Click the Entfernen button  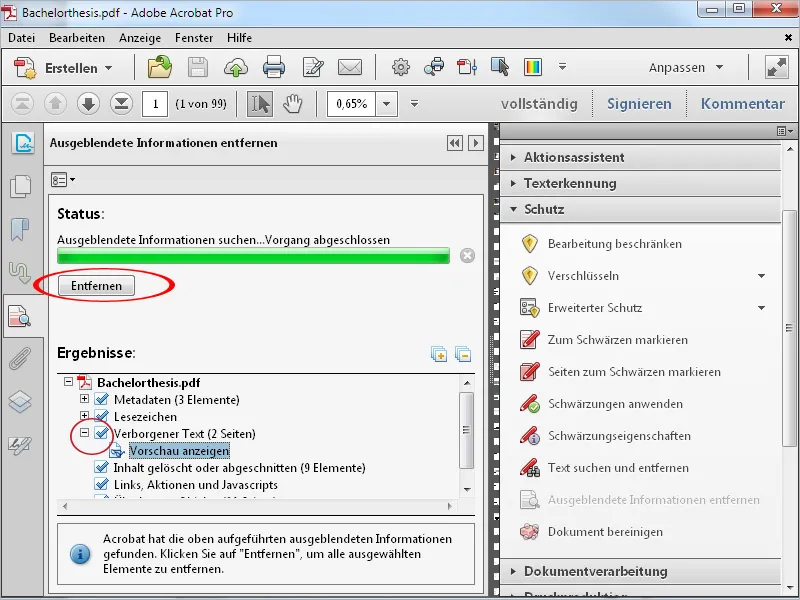[x=96, y=286]
